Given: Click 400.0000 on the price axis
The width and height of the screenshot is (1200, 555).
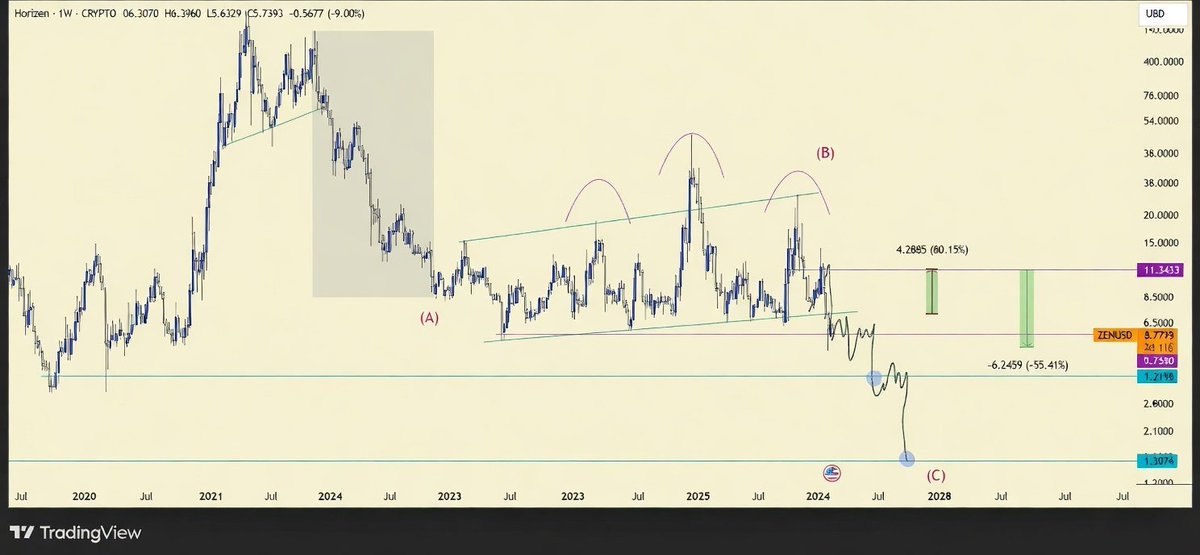Looking at the screenshot, I should click(1164, 62).
